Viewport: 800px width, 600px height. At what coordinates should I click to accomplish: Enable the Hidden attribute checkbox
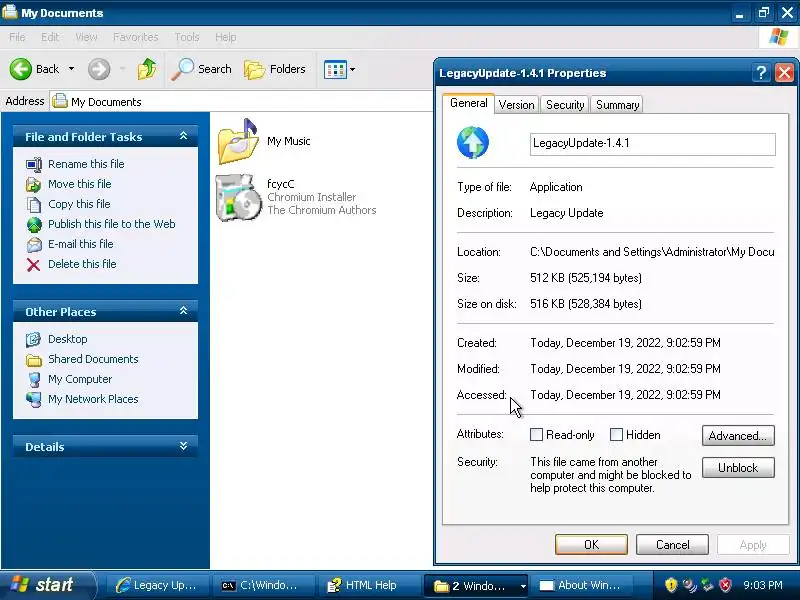click(x=616, y=435)
